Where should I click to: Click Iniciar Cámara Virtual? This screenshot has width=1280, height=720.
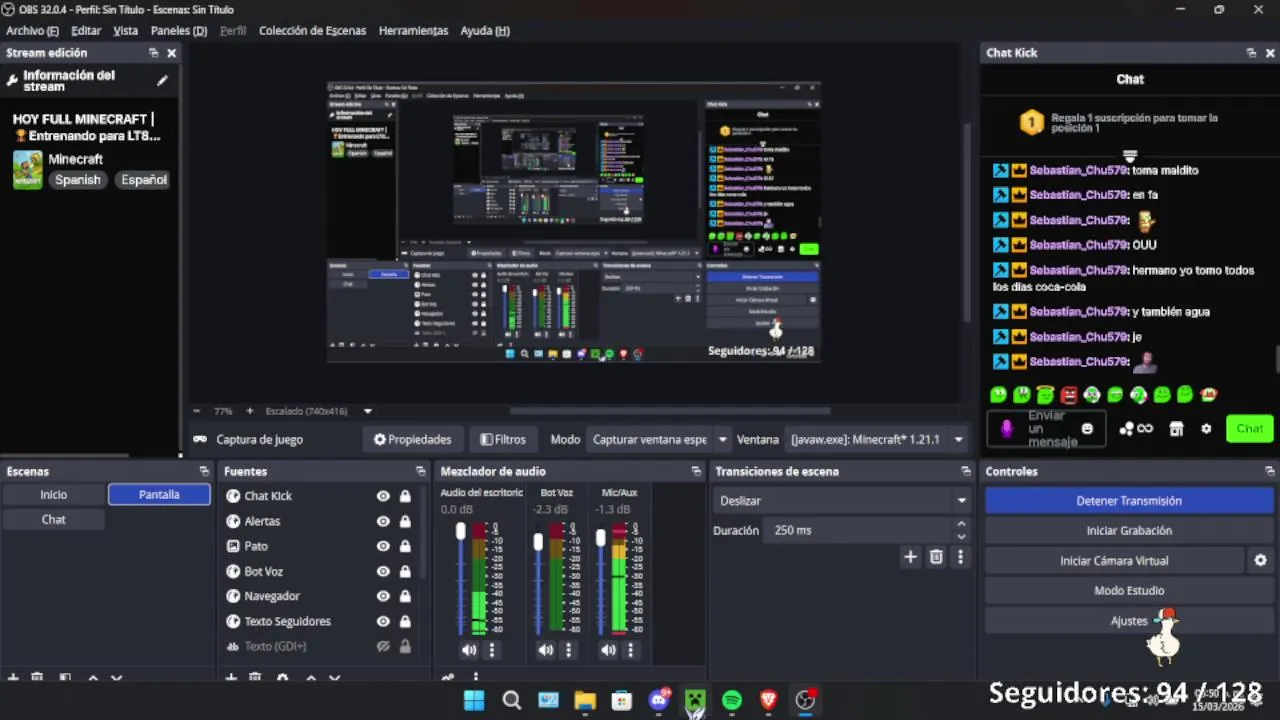(1114, 561)
